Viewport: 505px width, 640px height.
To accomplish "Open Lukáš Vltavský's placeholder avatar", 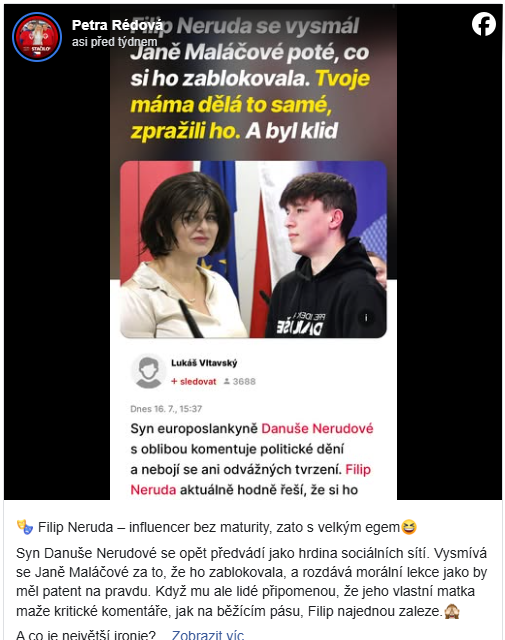I will click(148, 371).
